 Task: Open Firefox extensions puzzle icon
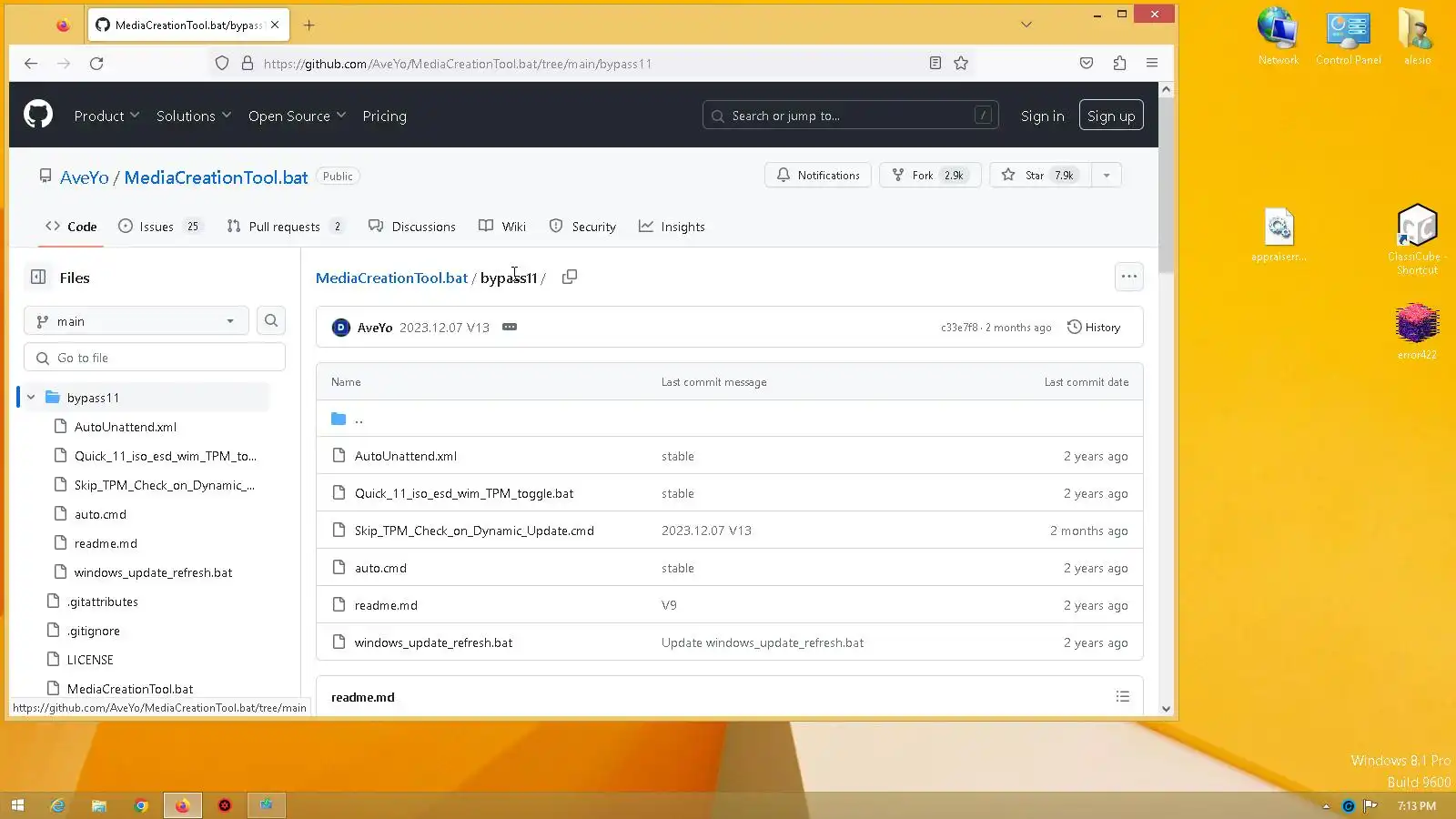click(x=1119, y=64)
